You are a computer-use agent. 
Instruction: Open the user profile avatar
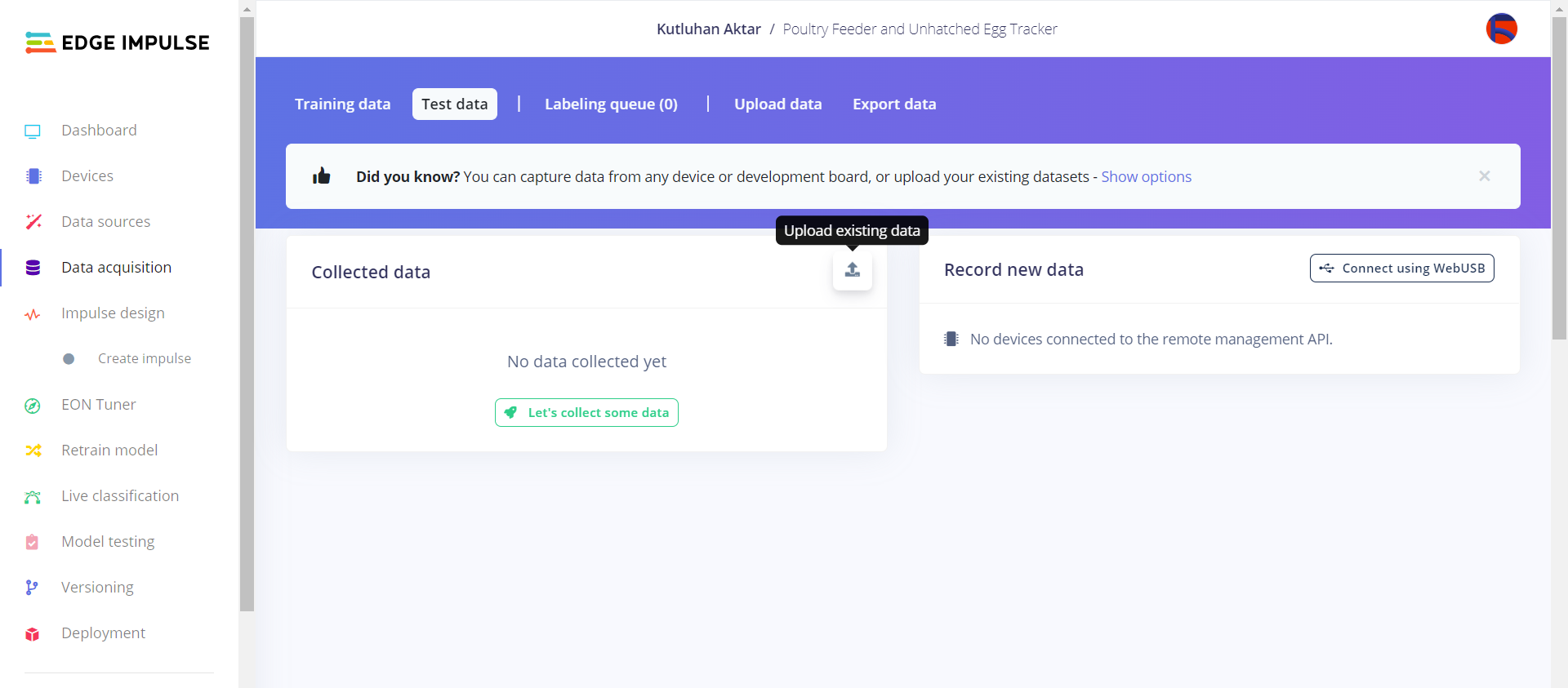(1501, 29)
